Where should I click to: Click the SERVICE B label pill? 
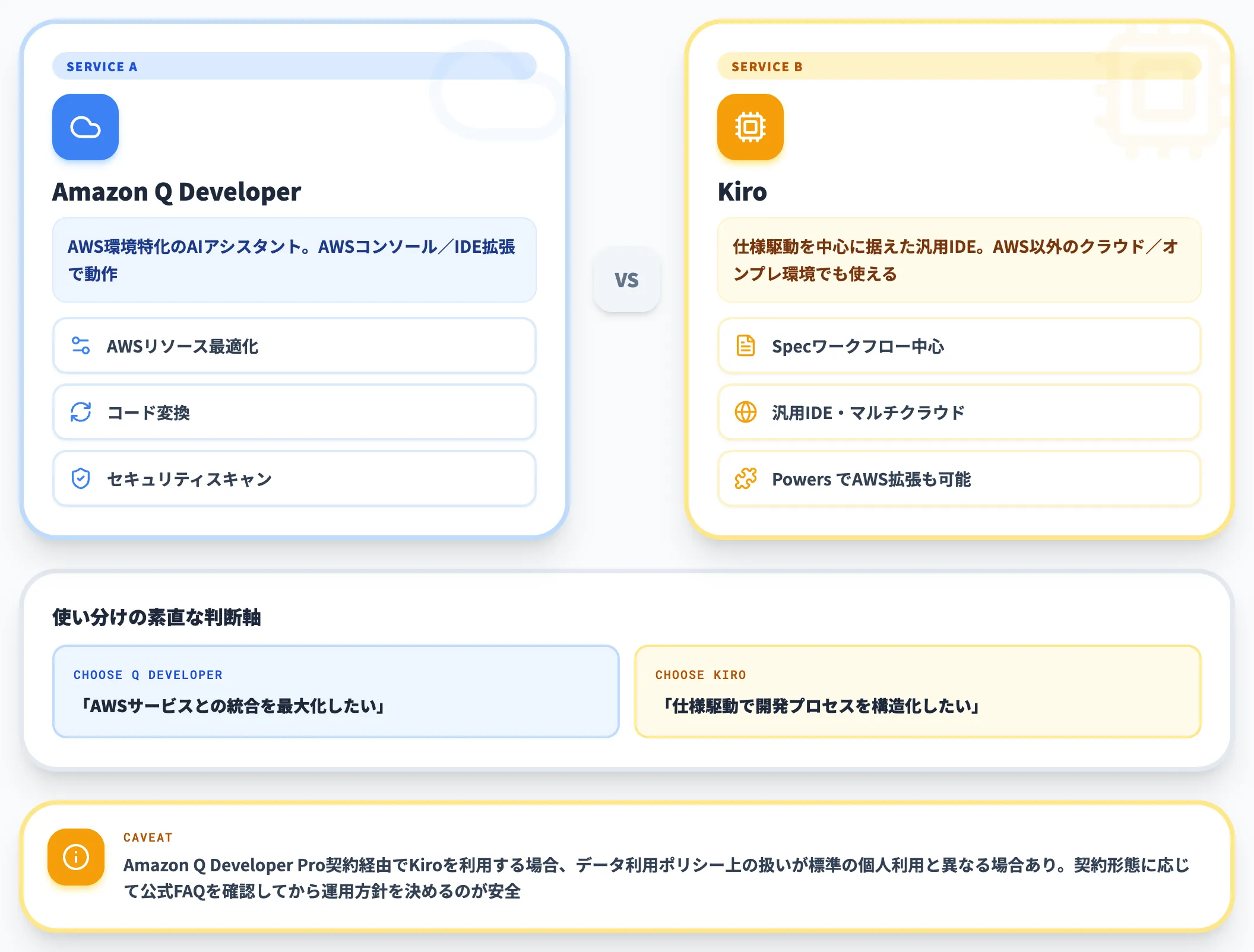[x=959, y=66]
